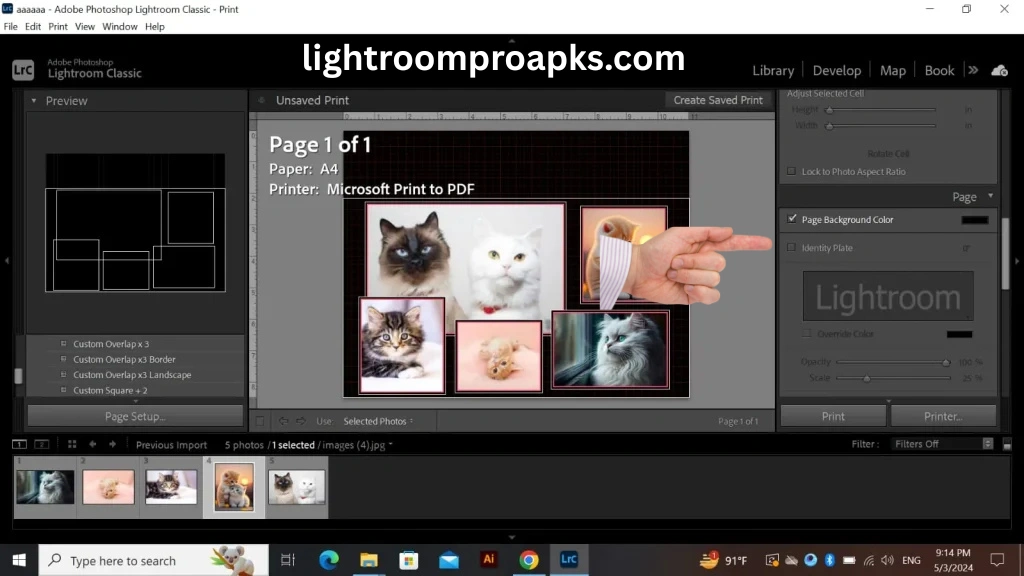Switch to the Develop module
Image resolution: width=1024 pixels, height=576 pixels.
pyautogui.click(x=836, y=70)
